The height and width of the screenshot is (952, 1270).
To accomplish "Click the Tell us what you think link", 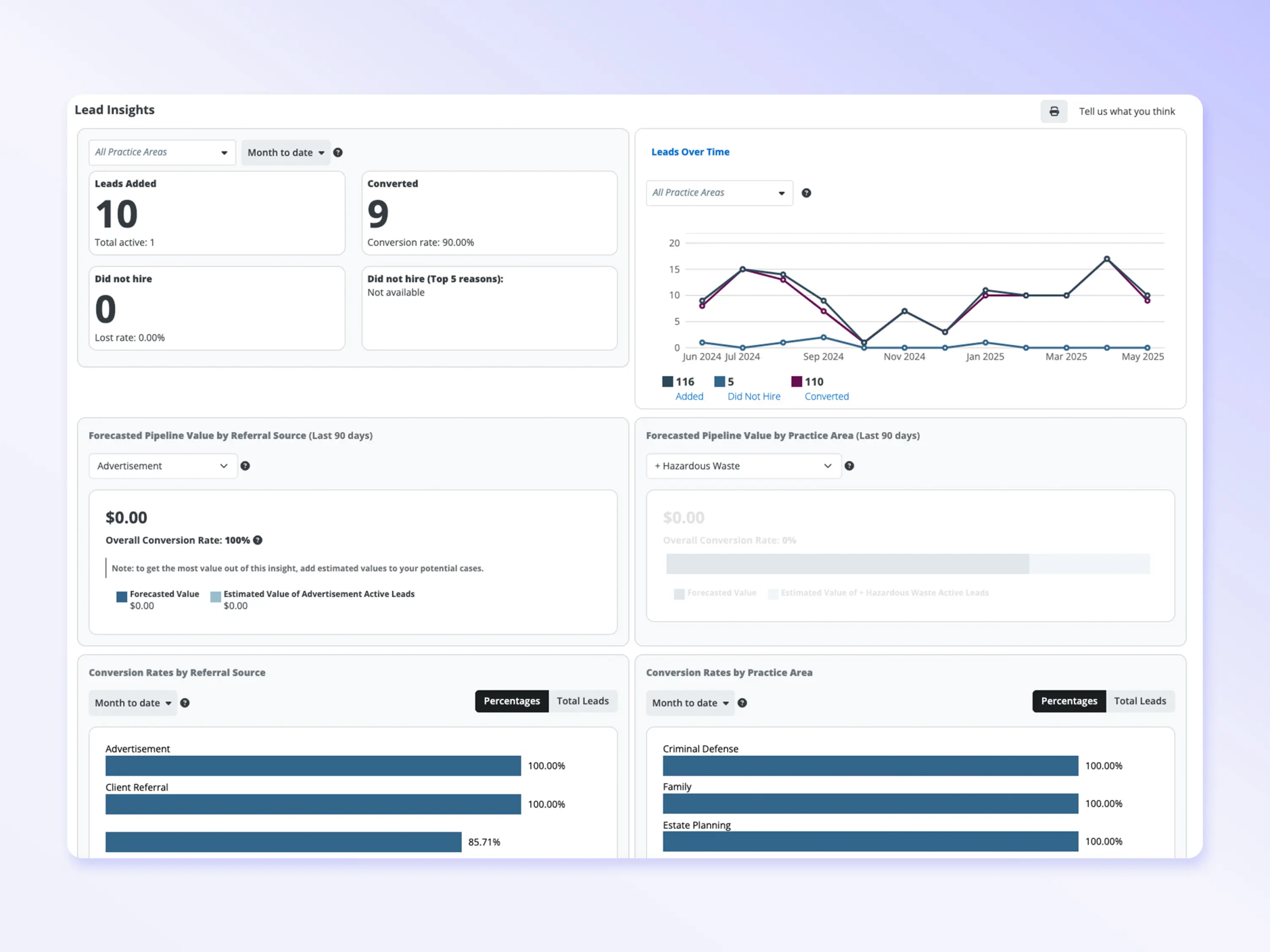I will [1127, 111].
